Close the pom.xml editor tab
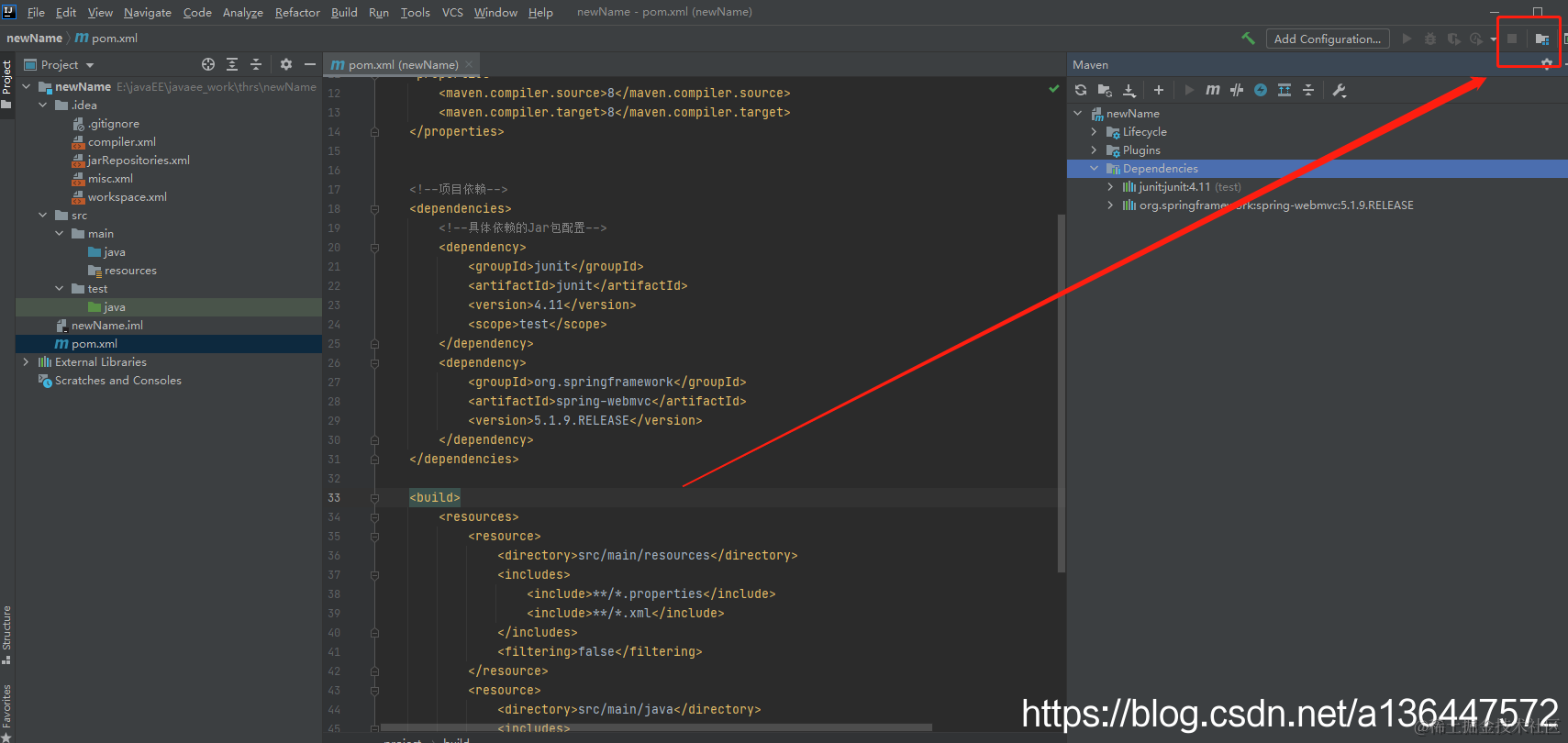Viewport: 1568px width, 743px height. (469, 64)
